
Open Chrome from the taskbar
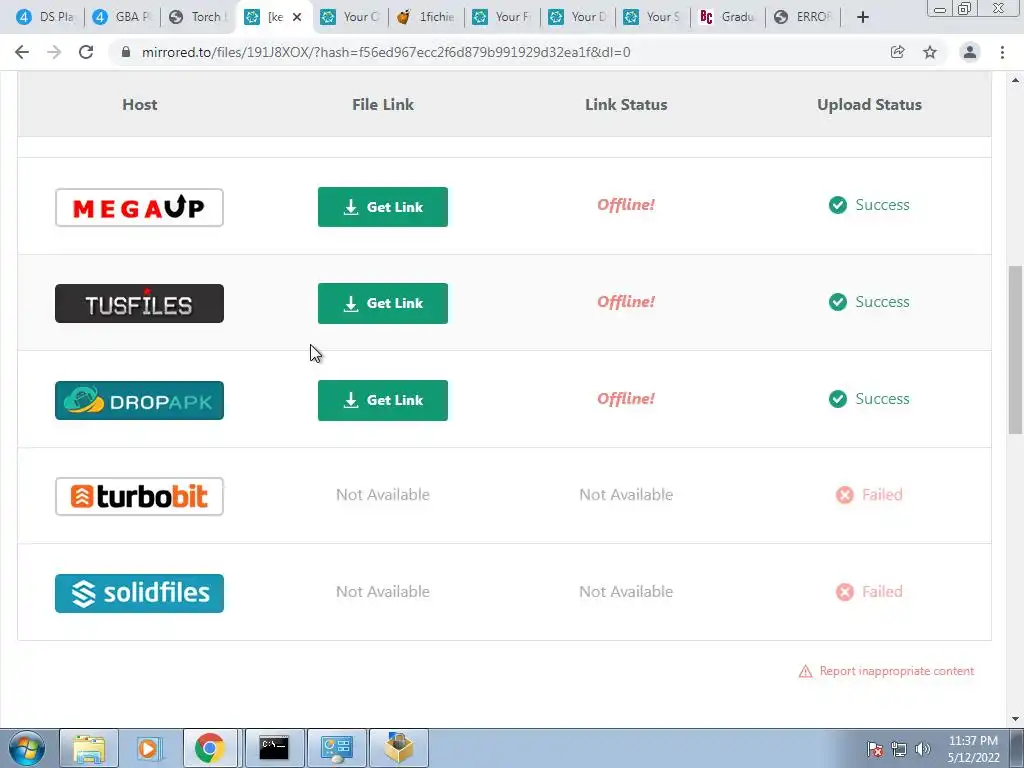[x=210, y=748]
